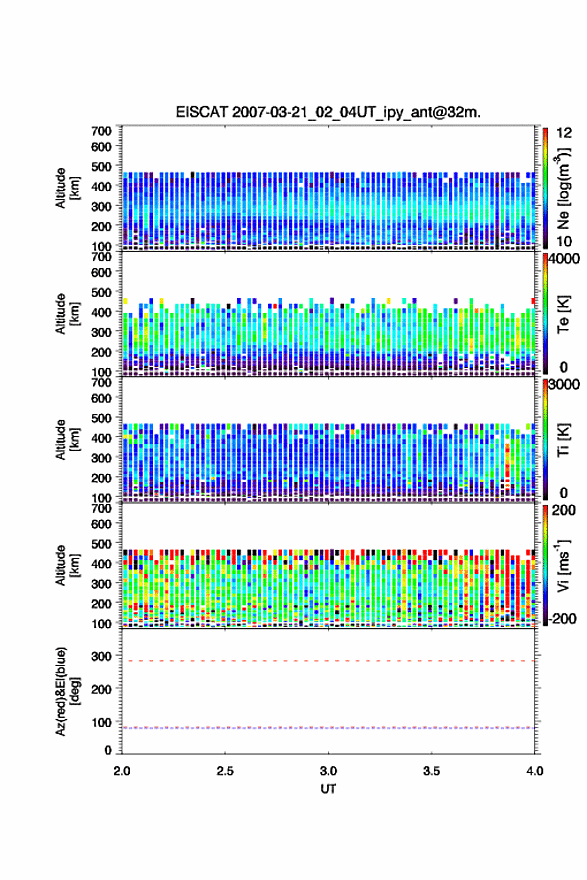The image size is (587, 880).
Task: Click the 3.5 tick label on UT axis
Action: [x=432, y=771]
